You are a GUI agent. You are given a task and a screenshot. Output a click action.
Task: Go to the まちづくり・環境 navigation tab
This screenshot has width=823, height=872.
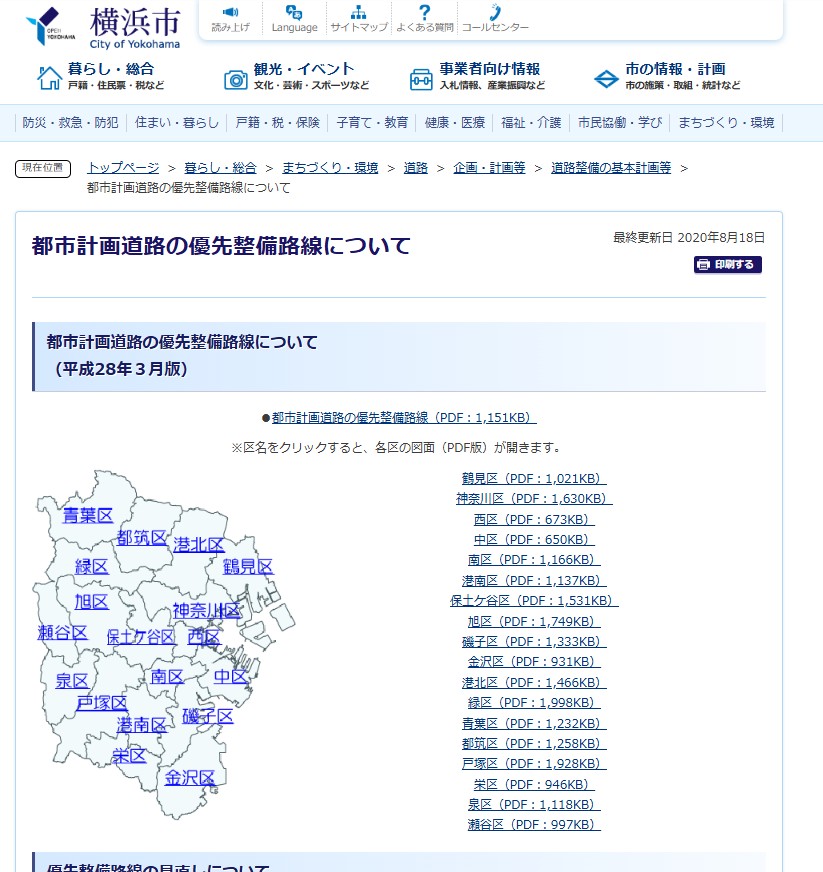(726, 123)
